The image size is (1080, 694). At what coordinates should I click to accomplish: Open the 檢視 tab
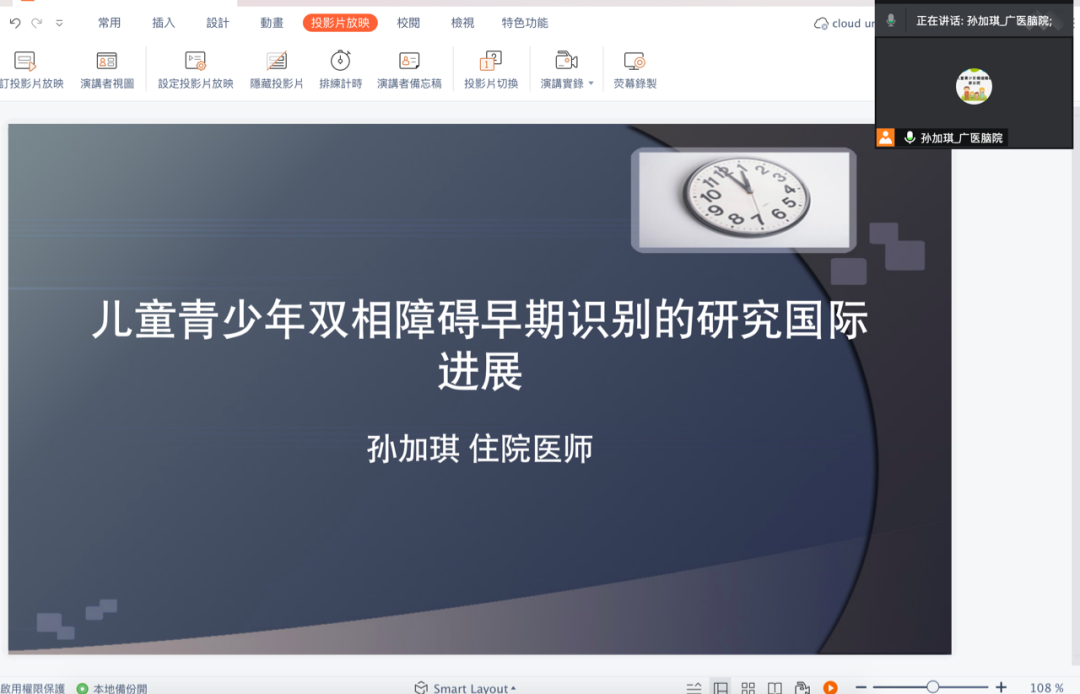coord(463,23)
